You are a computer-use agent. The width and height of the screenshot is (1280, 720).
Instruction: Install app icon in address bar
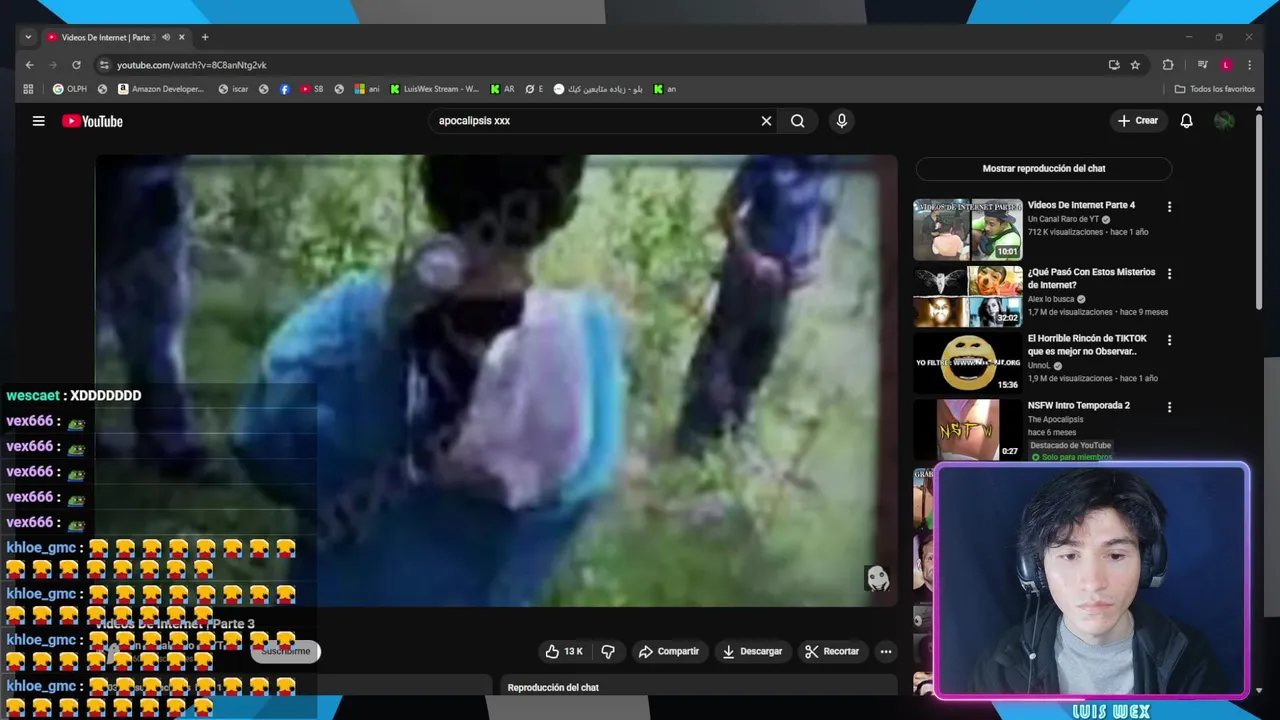coord(1114,65)
